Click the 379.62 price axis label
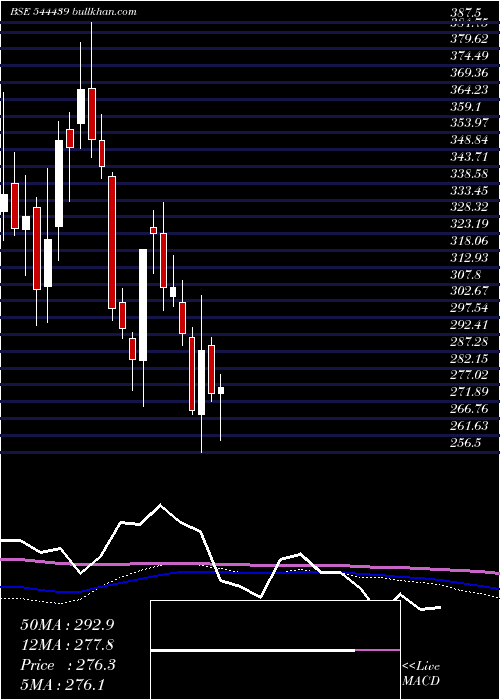This screenshot has height=700, width=500. coord(469,39)
